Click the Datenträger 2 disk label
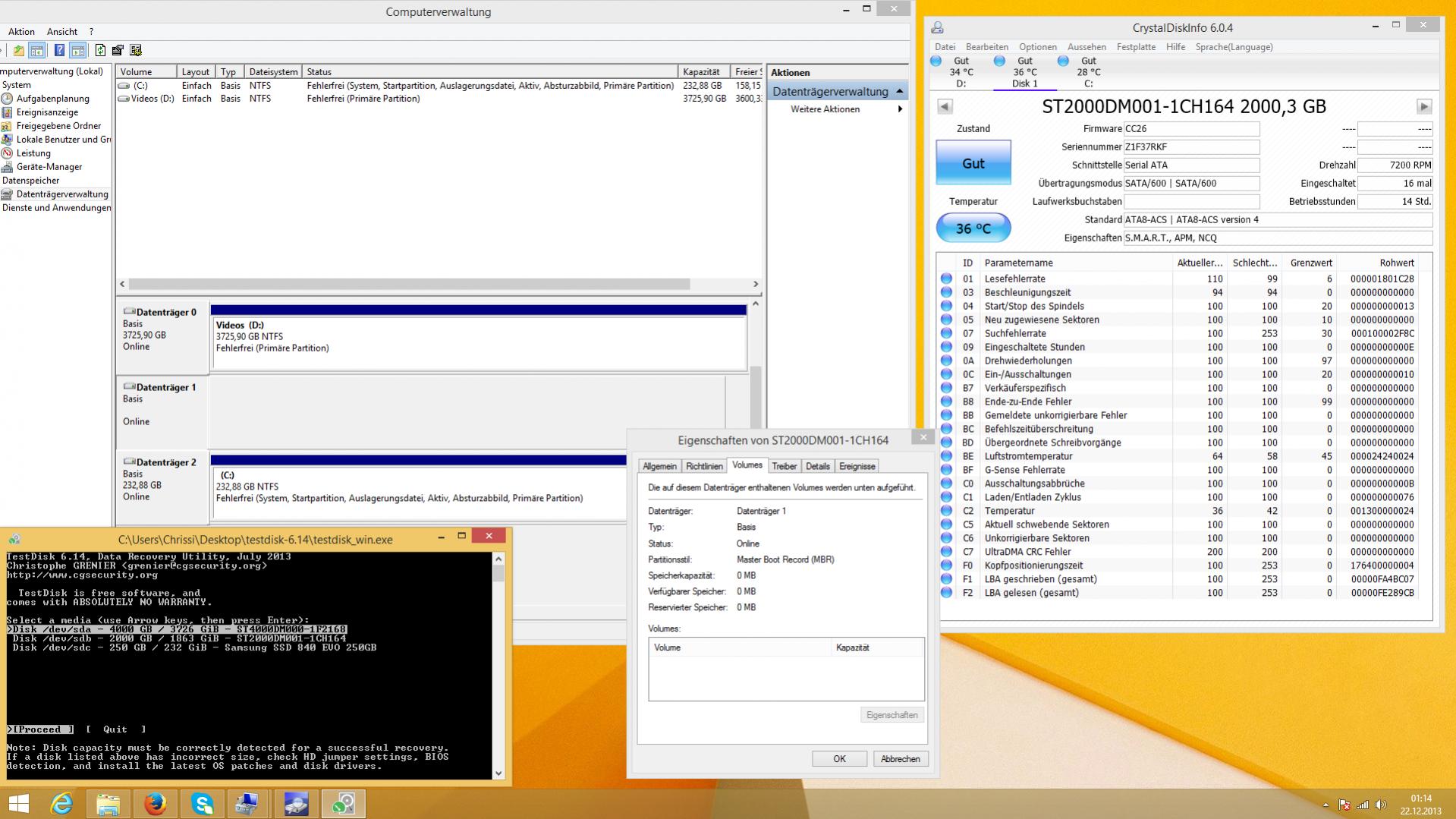Image resolution: width=1456 pixels, height=819 pixels. tap(166, 462)
